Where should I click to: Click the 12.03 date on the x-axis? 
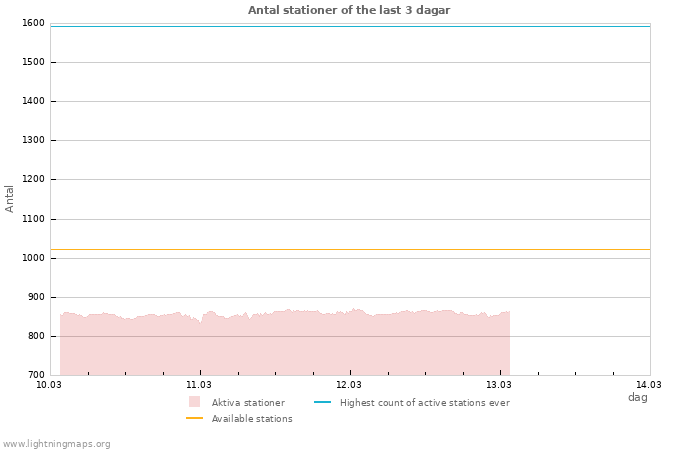coord(349,385)
